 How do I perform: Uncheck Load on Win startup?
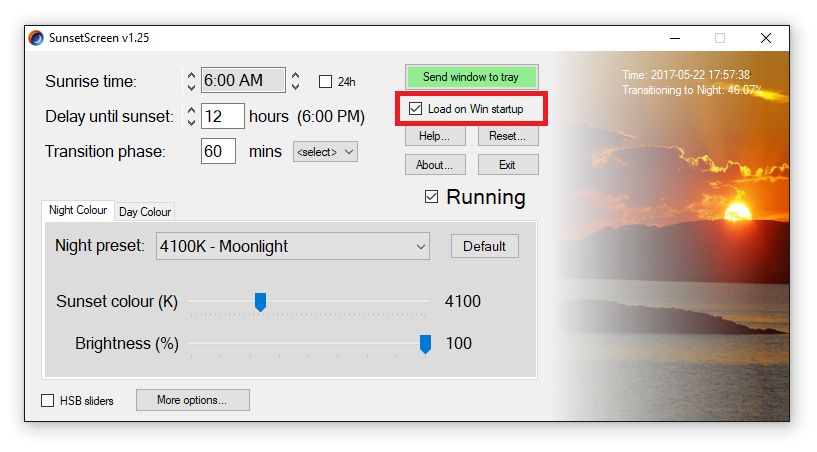(x=415, y=108)
